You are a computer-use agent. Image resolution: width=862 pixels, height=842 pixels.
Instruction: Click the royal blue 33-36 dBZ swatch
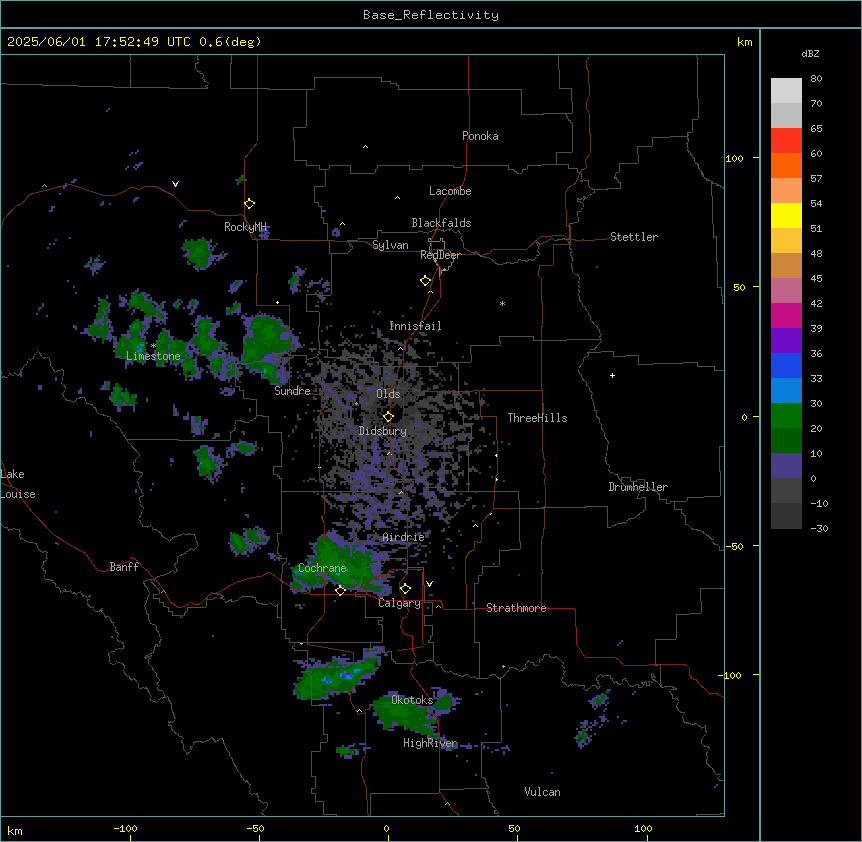tap(786, 365)
